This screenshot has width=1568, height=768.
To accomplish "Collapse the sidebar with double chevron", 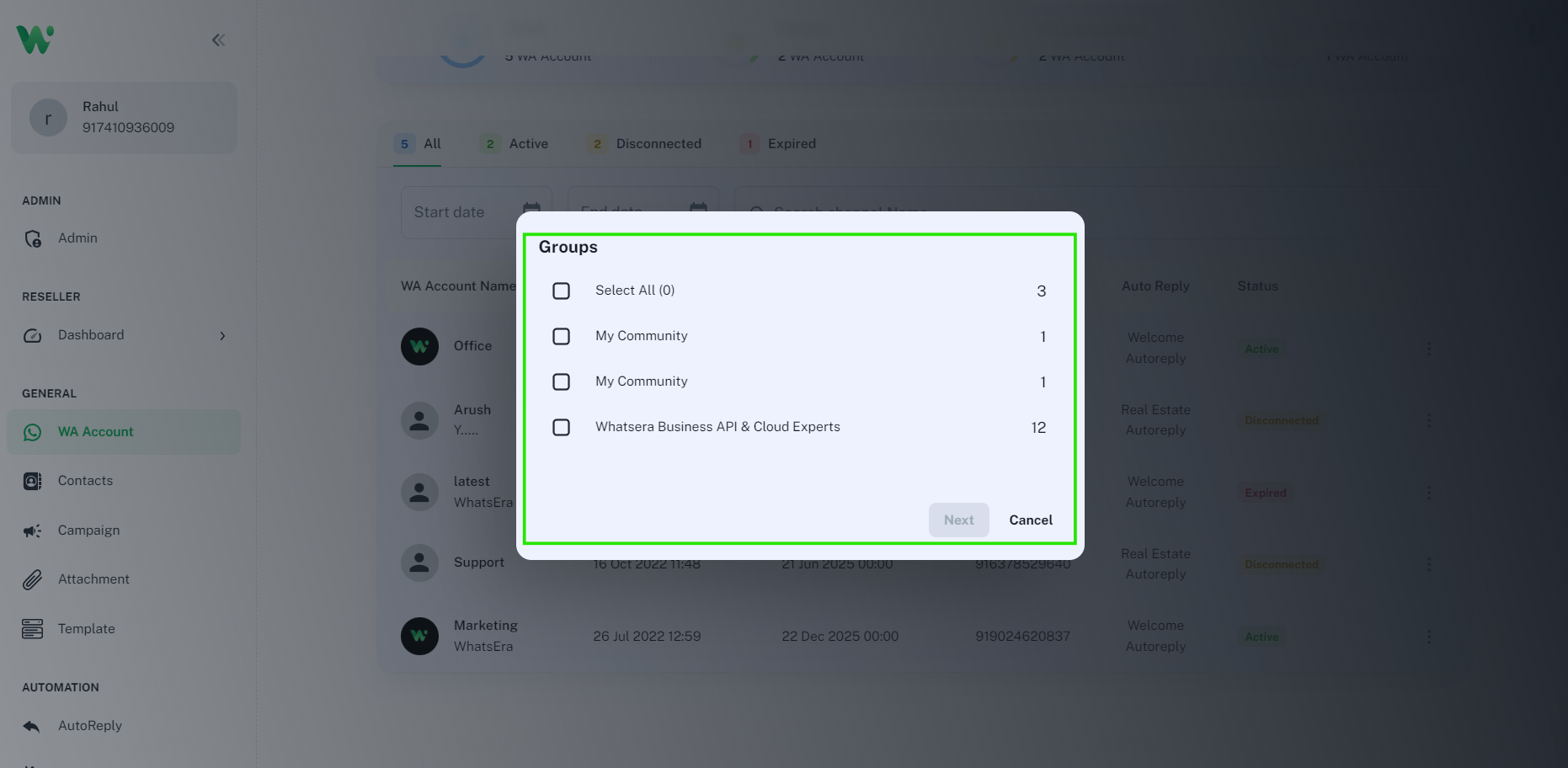I will point(218,40).
